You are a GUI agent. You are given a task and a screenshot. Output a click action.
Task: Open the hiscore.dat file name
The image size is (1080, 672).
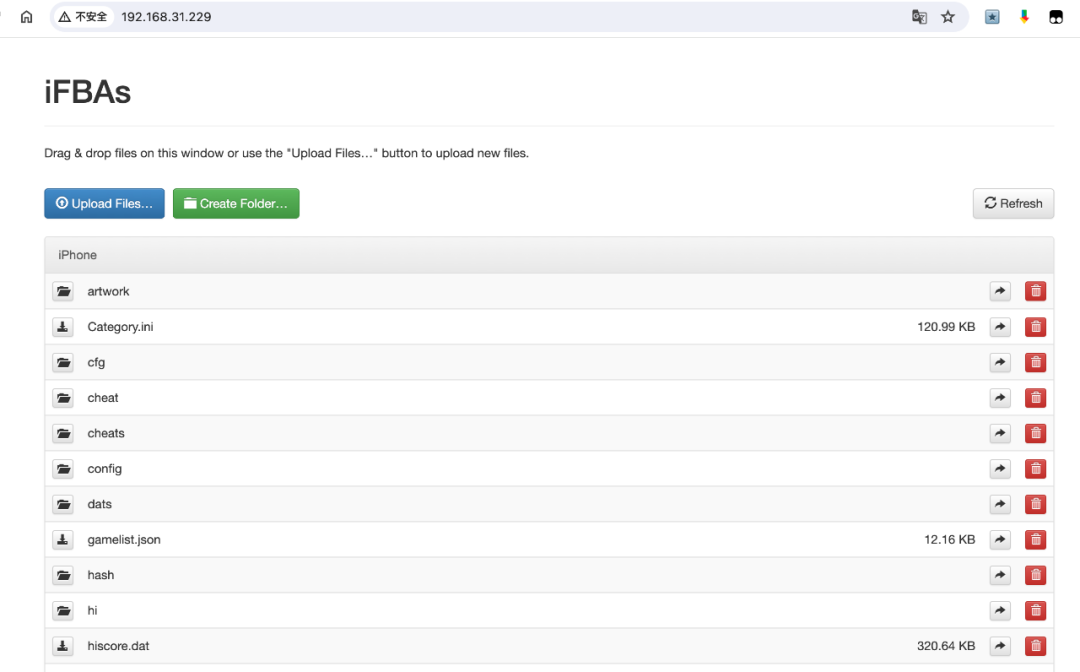pyautogui.click(x=118, y=646)
